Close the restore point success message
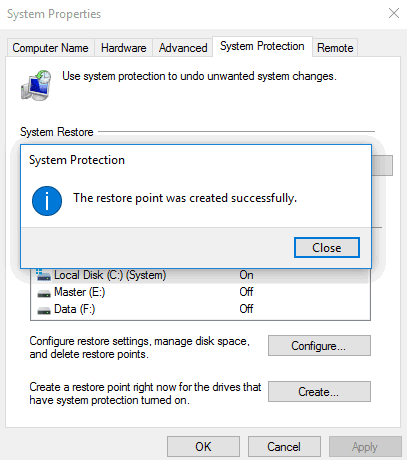This screenshot has height=460, width=407. pos(327,248)
